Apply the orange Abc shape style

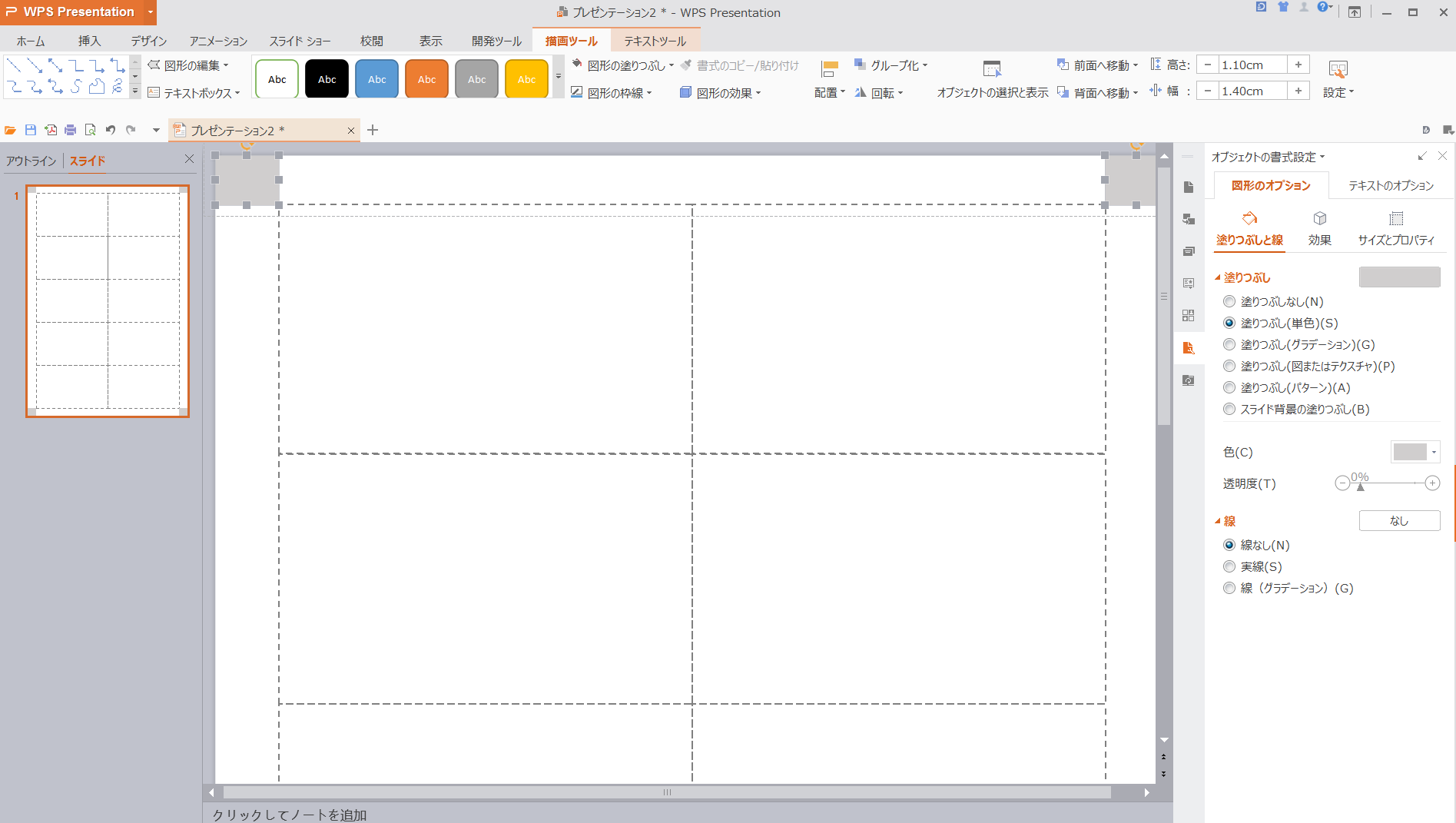coord(426,79)
